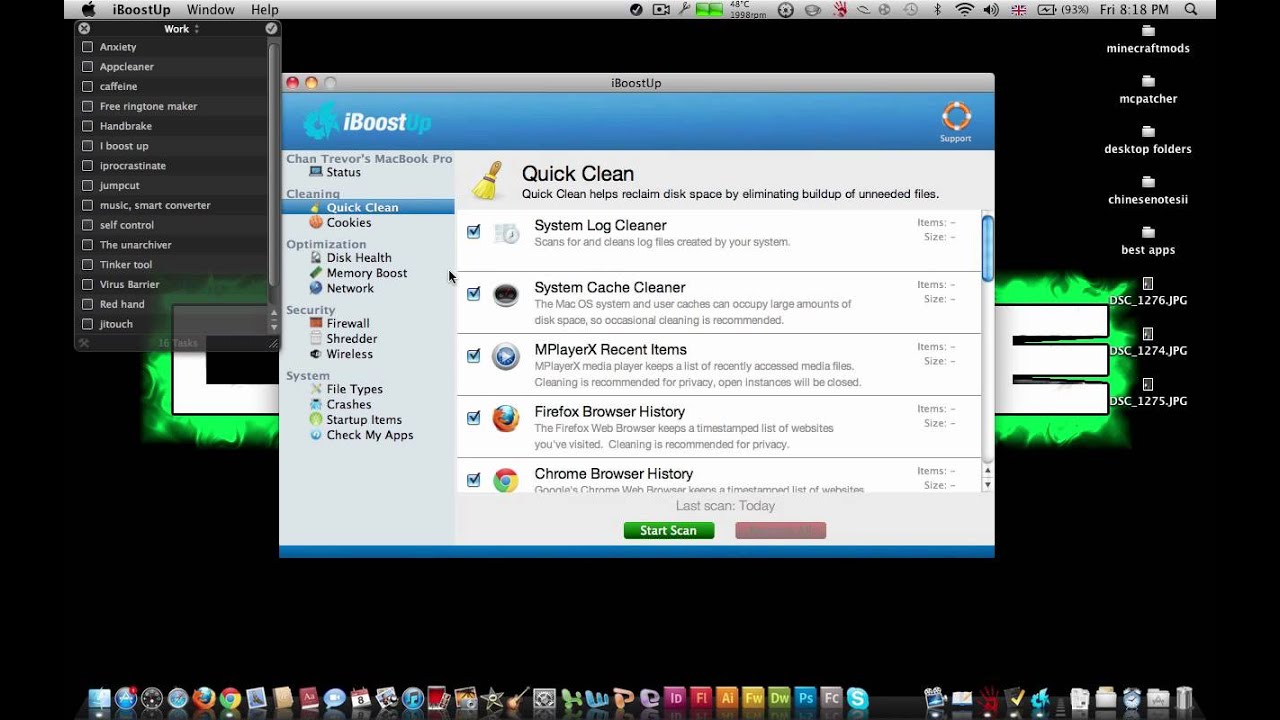Open the Trash in the Dock

pos(1184,699)
